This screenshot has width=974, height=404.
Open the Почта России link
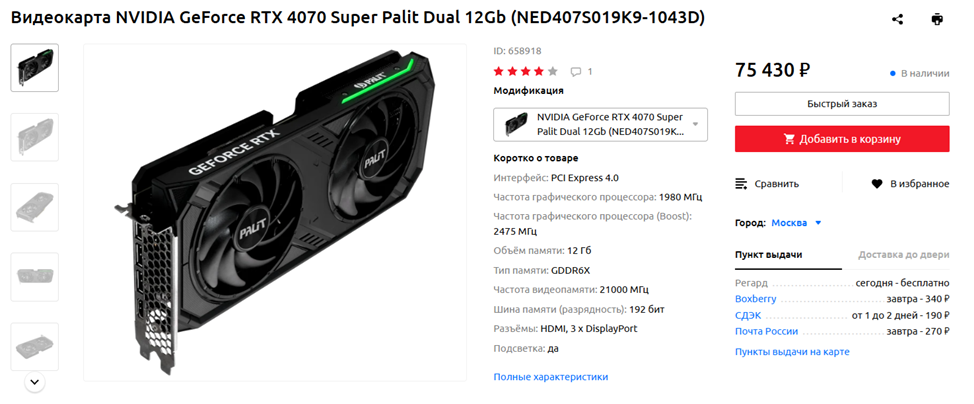(767, 331)
